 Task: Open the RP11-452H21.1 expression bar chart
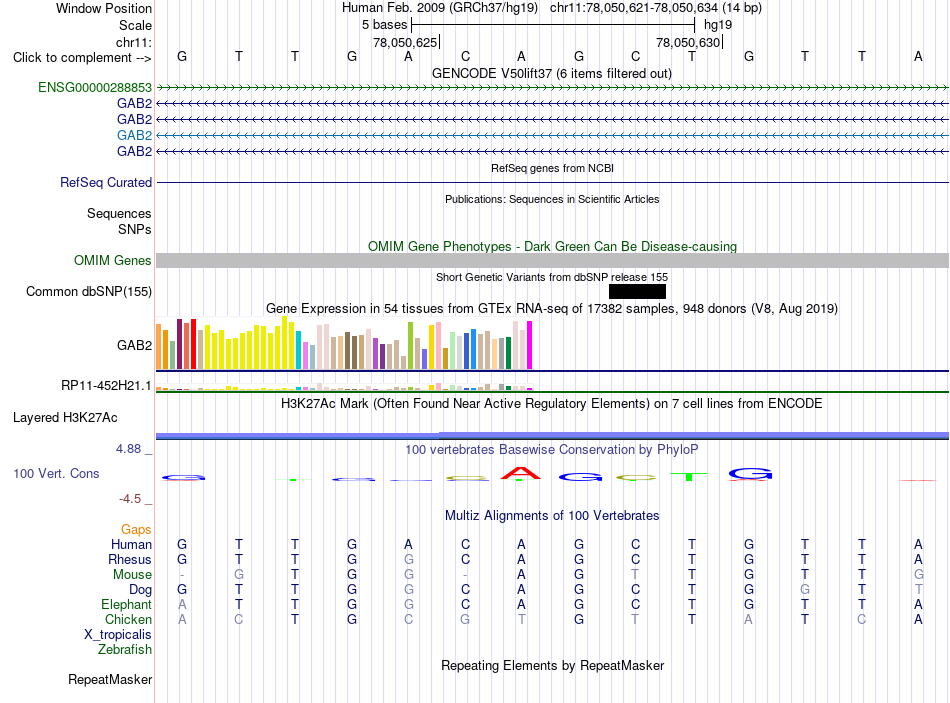(x=344, y=387)
